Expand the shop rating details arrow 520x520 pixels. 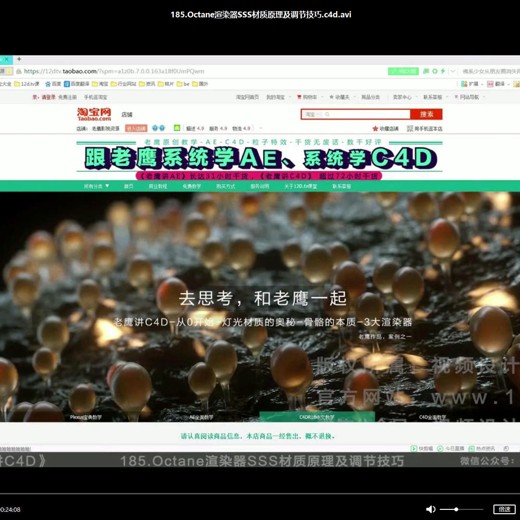point(261,128)
